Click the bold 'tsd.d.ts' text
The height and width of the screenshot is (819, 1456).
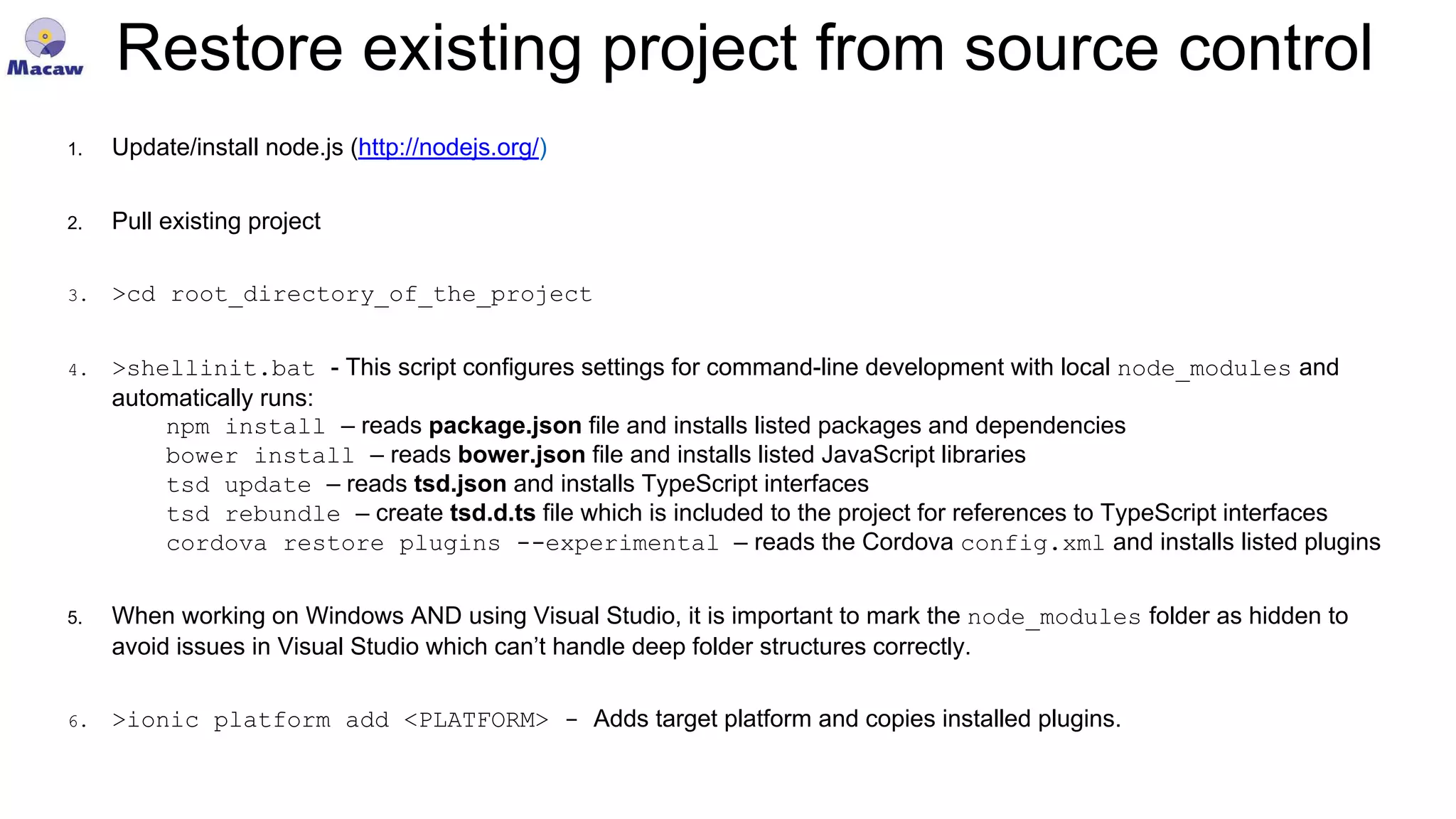tap(493, 513)
